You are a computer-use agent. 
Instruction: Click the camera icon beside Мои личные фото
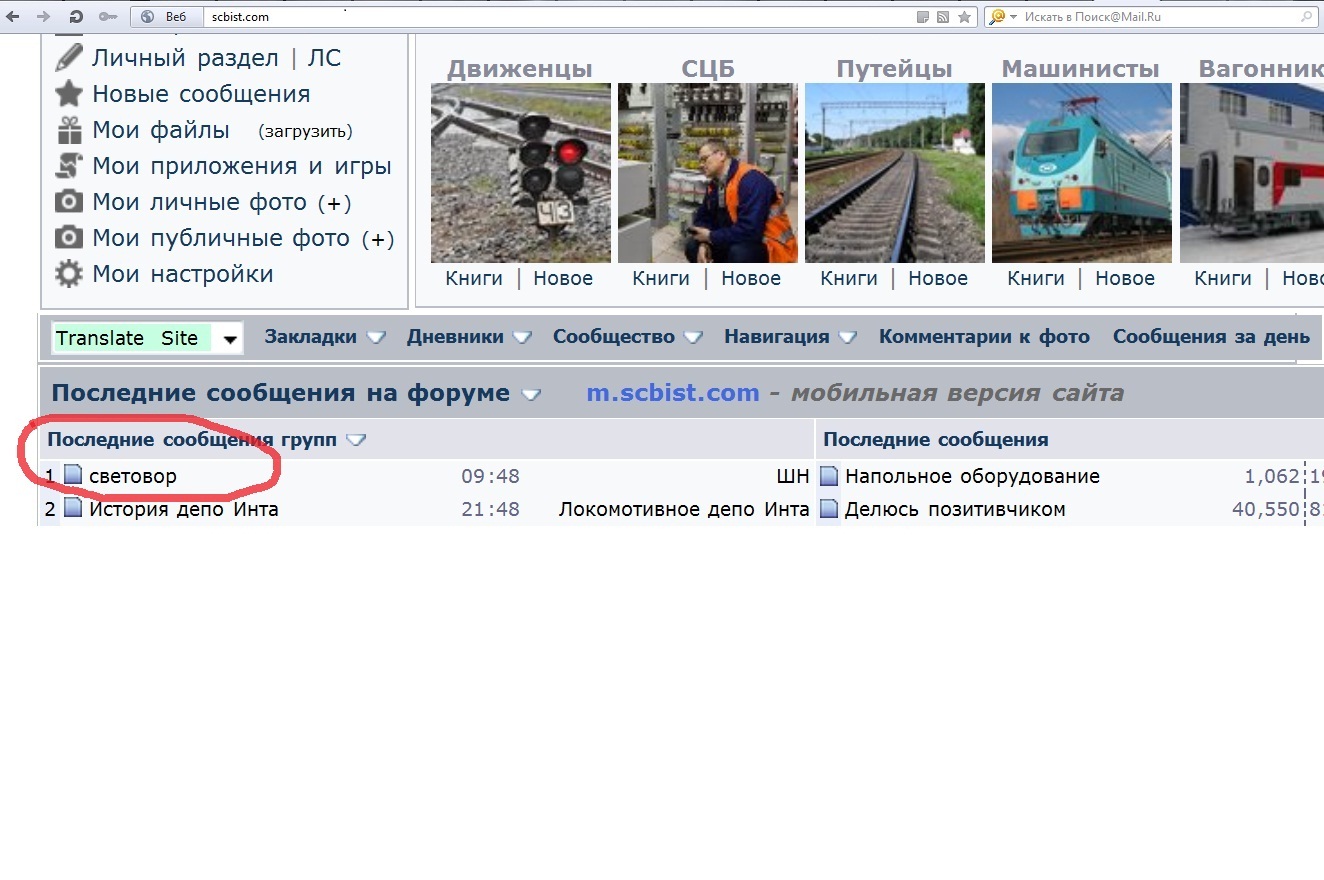(x=68, y=202)
